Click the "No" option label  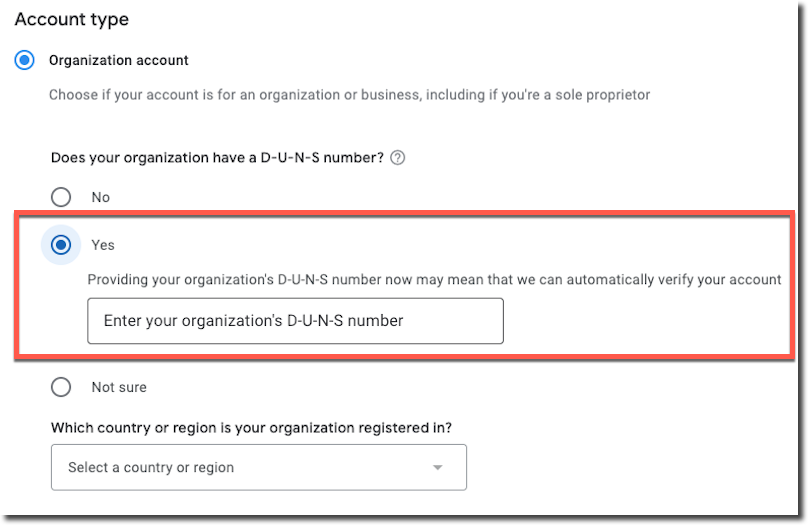[100, 197]
